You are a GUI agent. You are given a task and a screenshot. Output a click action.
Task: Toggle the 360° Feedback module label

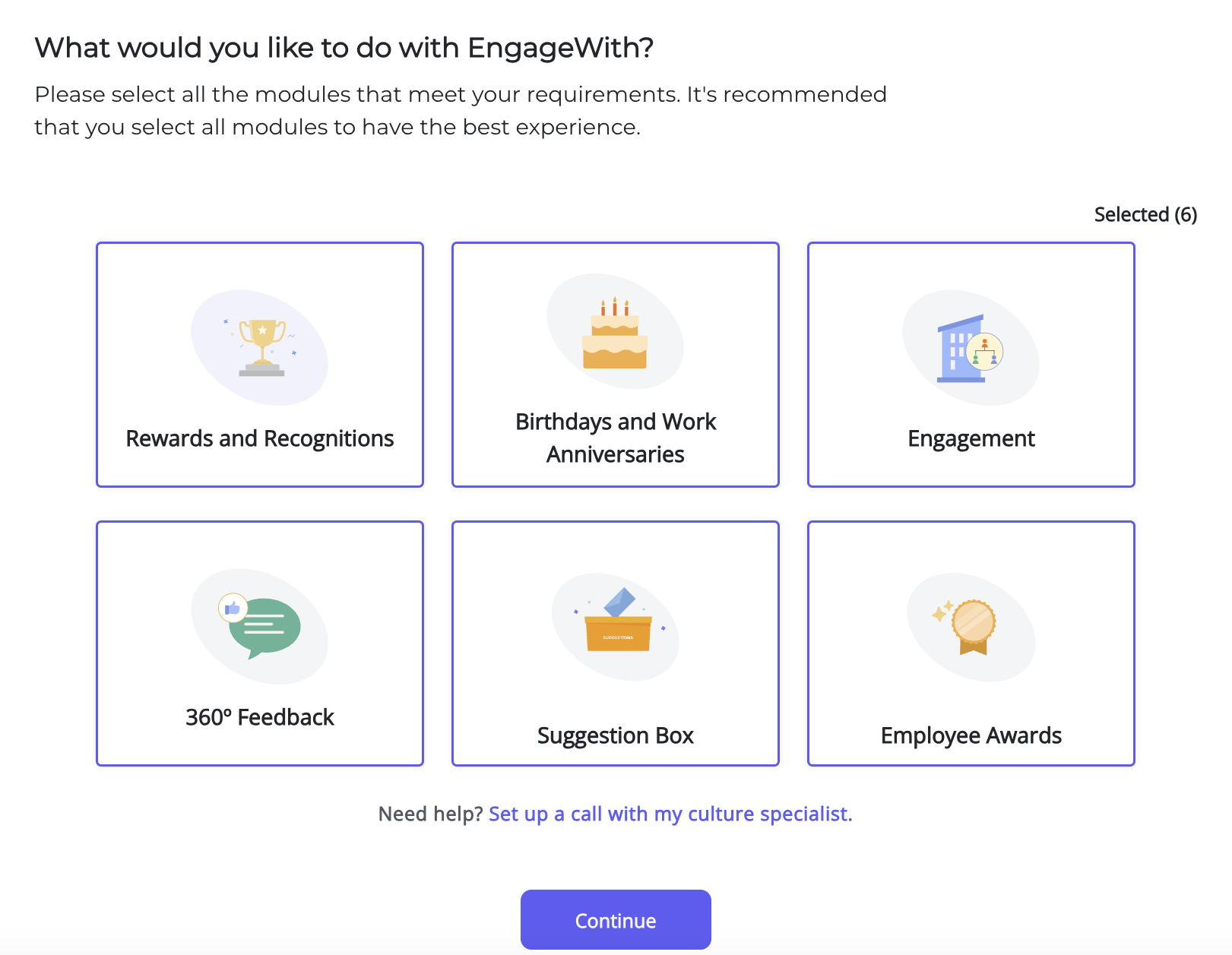point(260,717)
